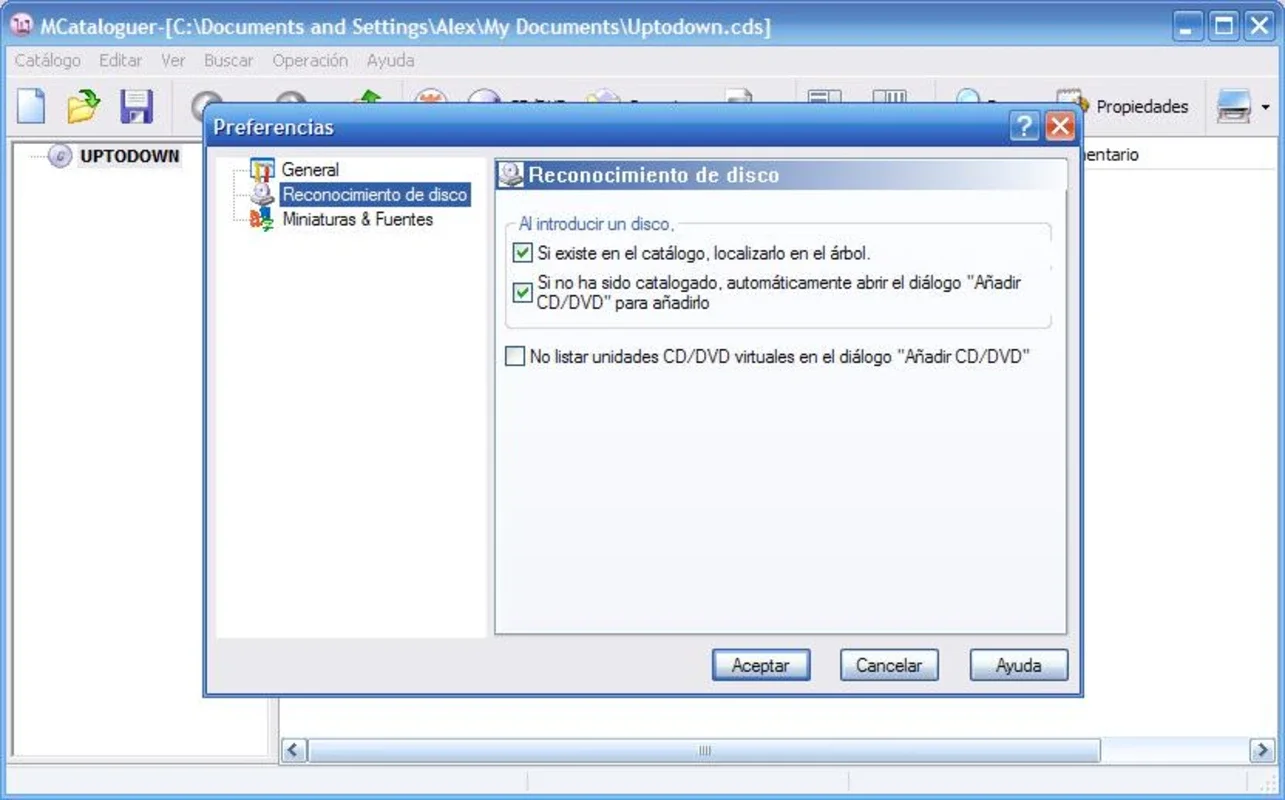Close the Preferencias dialog with the red X

click(1059, 127)
